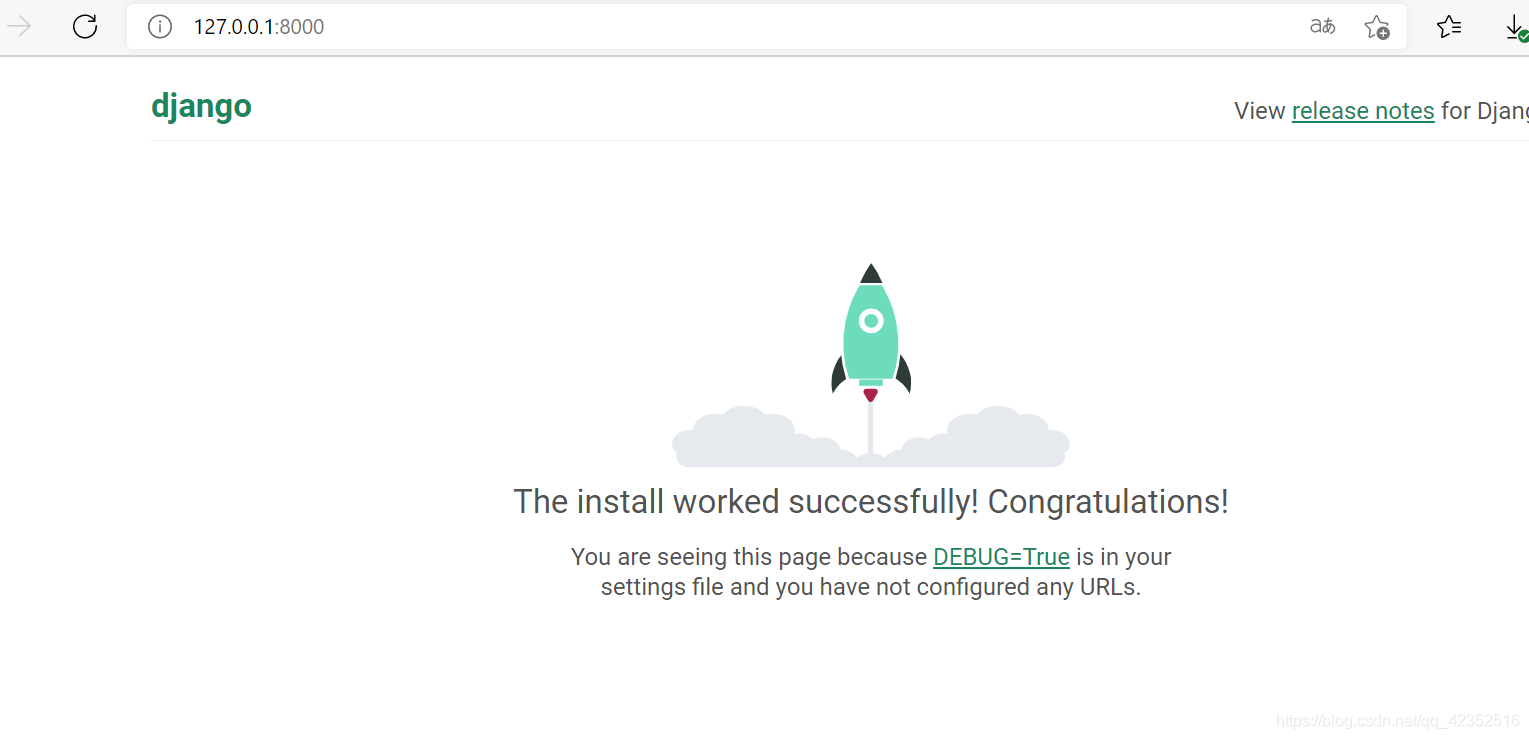Add this page to favorites star icon

click(1377, 27)
